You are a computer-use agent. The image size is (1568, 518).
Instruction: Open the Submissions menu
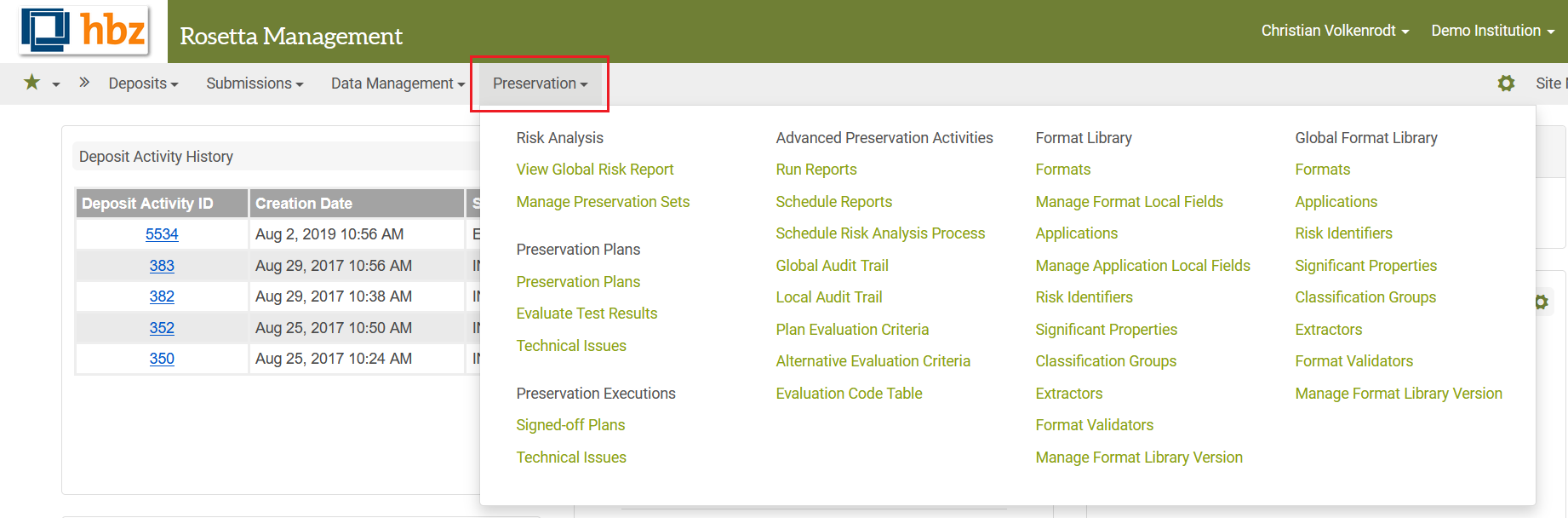[255, 83]
